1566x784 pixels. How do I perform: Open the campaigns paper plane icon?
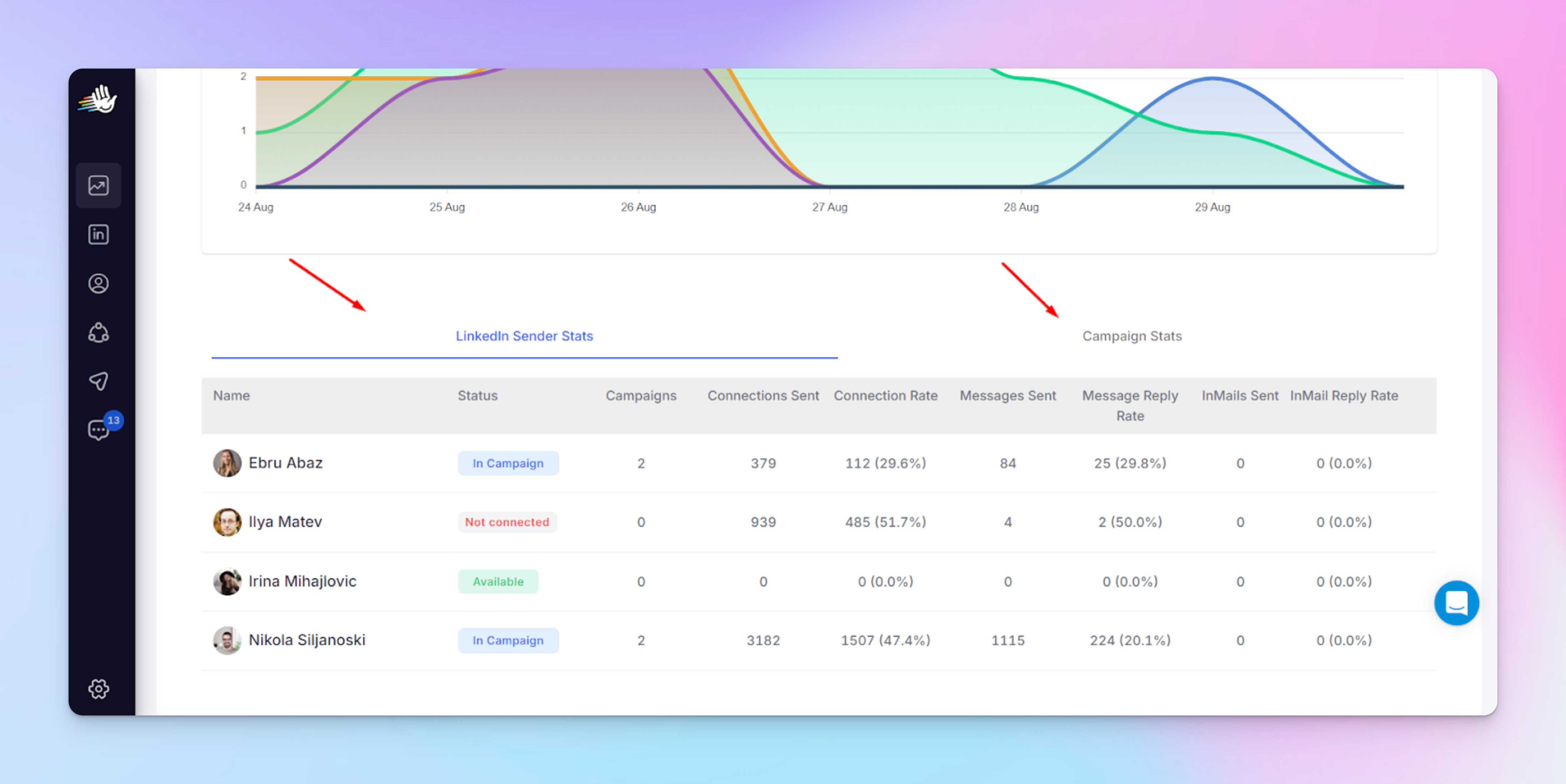pos(99,381)
